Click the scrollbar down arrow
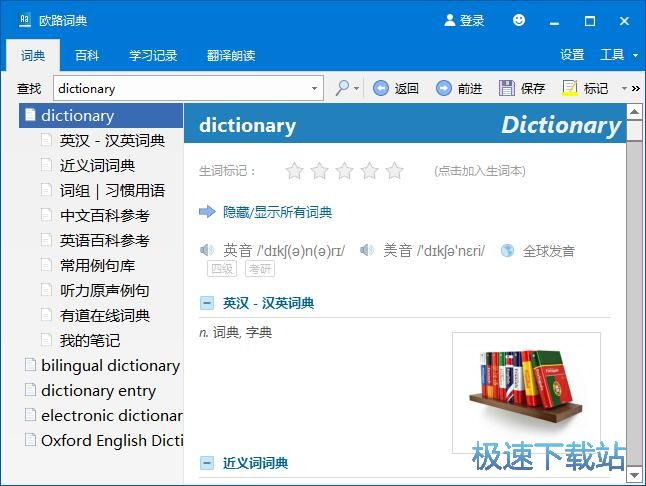This screenshot has width=646, height=486. pos(634,475)
